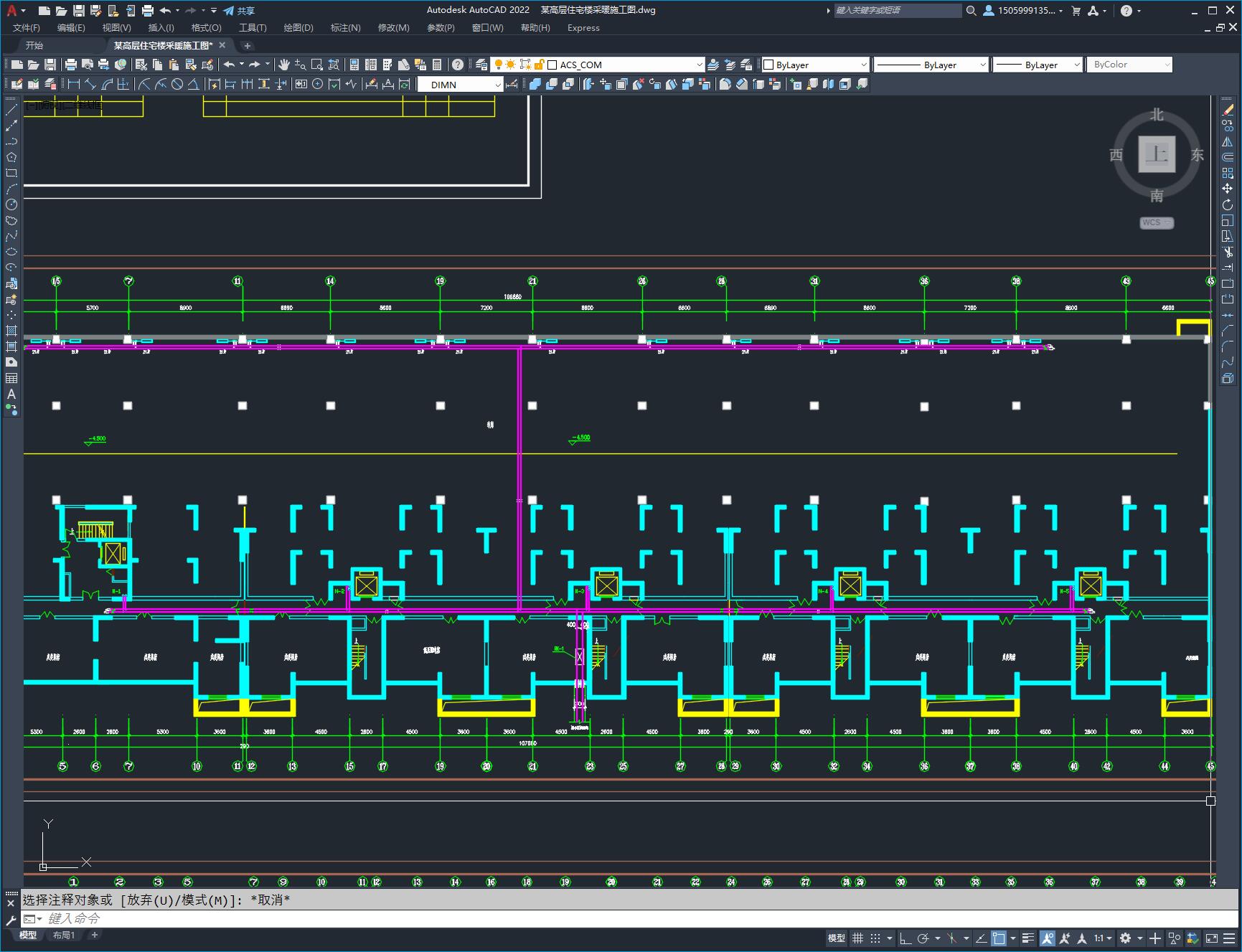Image resolution: width=1242 pixels, height=952 pixels.
Task: Open the signed-in account 1505999135 menu
Action: pyautogui.click(x=1023, y=11)
